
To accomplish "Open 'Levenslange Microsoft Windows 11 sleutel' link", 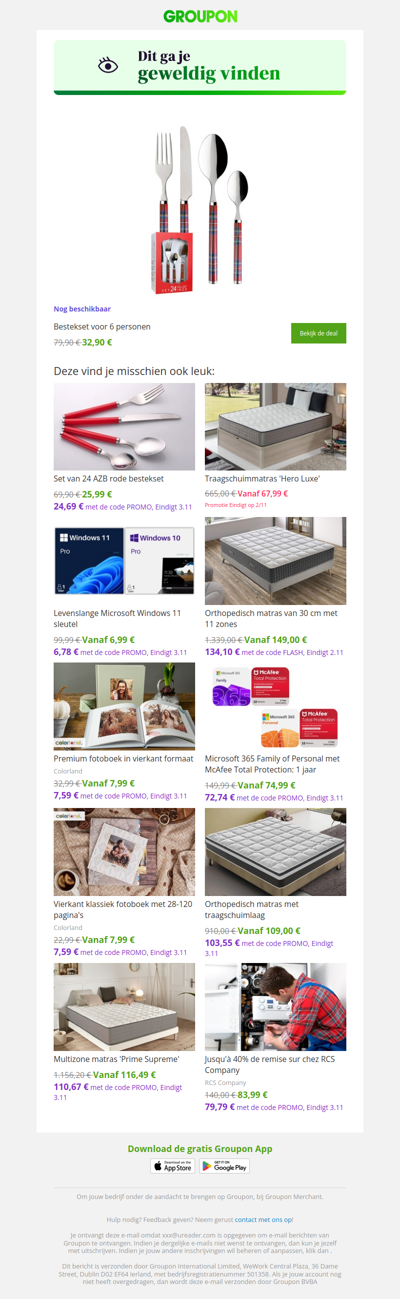I will (117, 618).
